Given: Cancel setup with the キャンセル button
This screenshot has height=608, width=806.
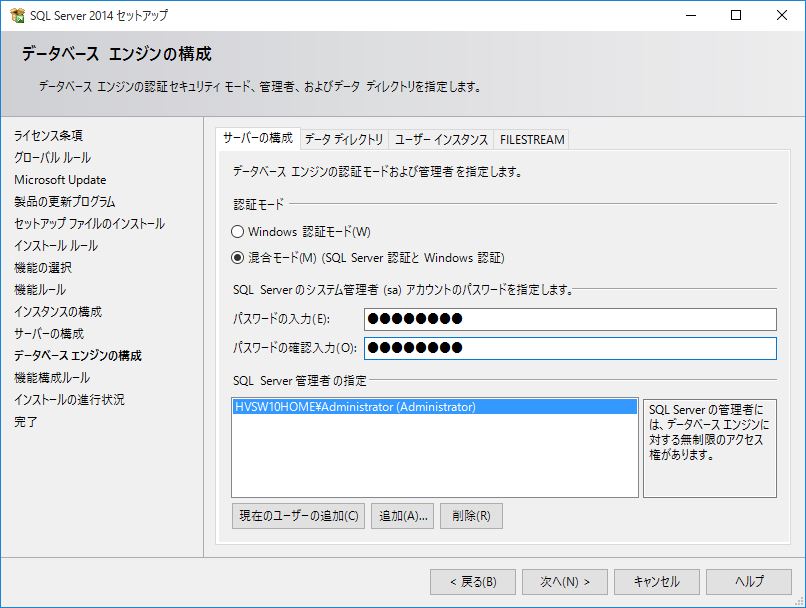Looking at the screenshot, I should [x=657, y=582].
